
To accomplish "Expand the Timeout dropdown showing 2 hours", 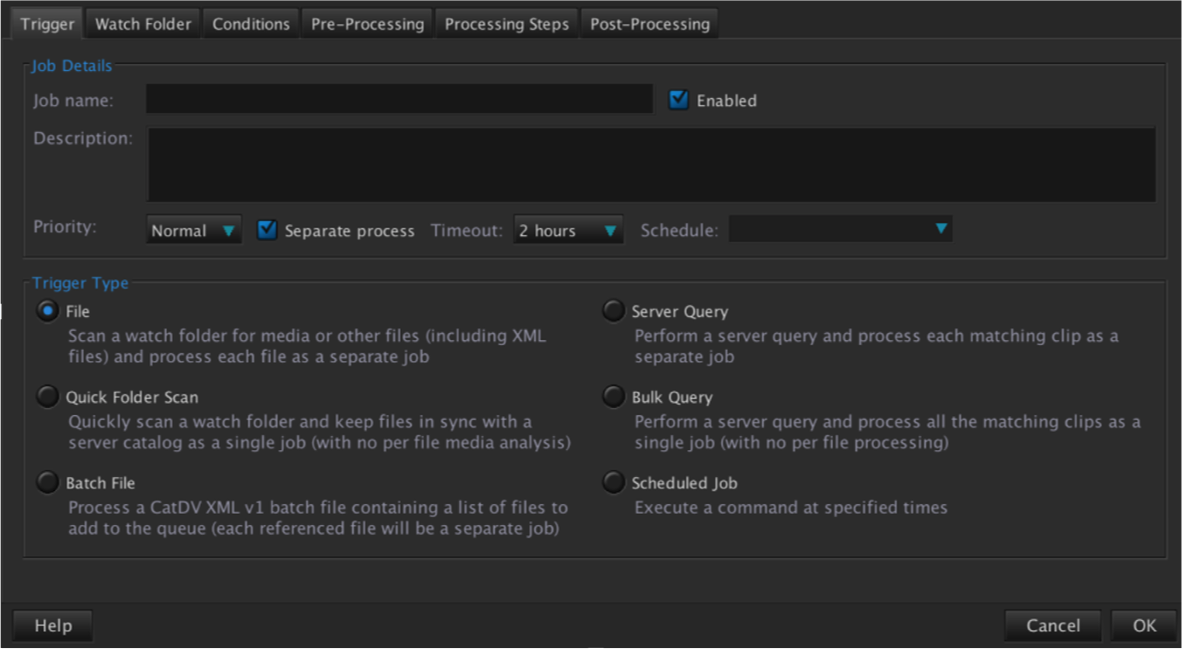I will tap(568, 230).
